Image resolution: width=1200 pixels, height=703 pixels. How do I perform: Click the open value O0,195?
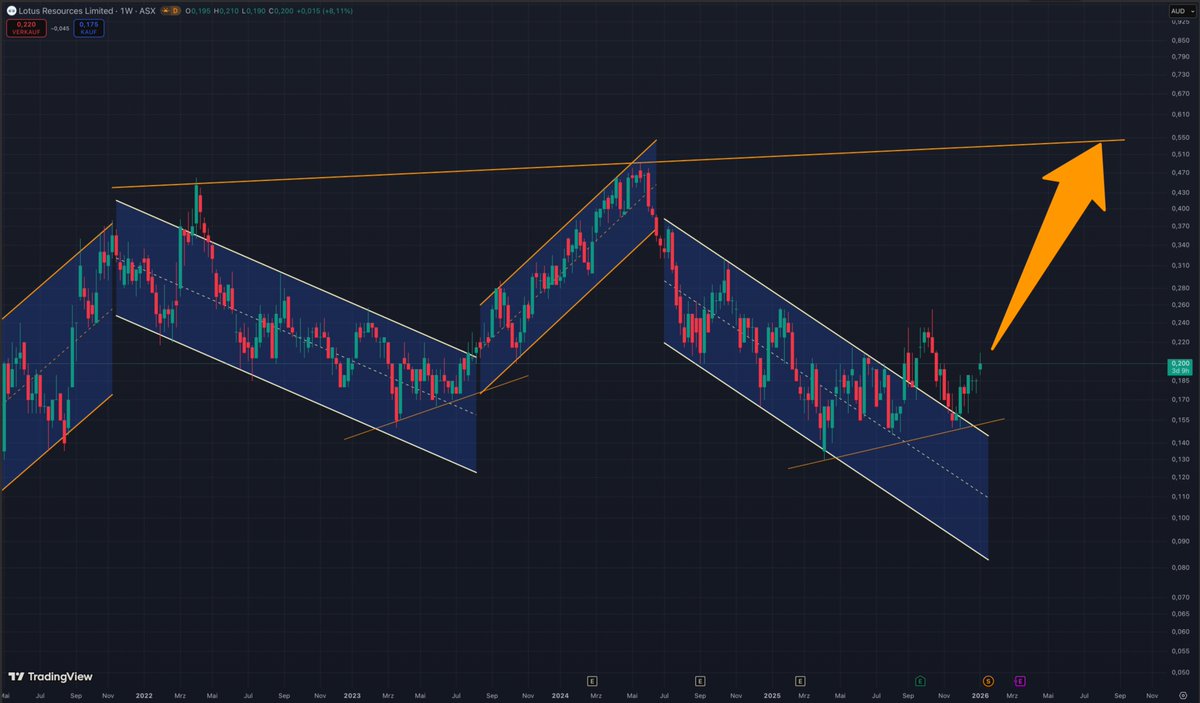tap(198, 11)
